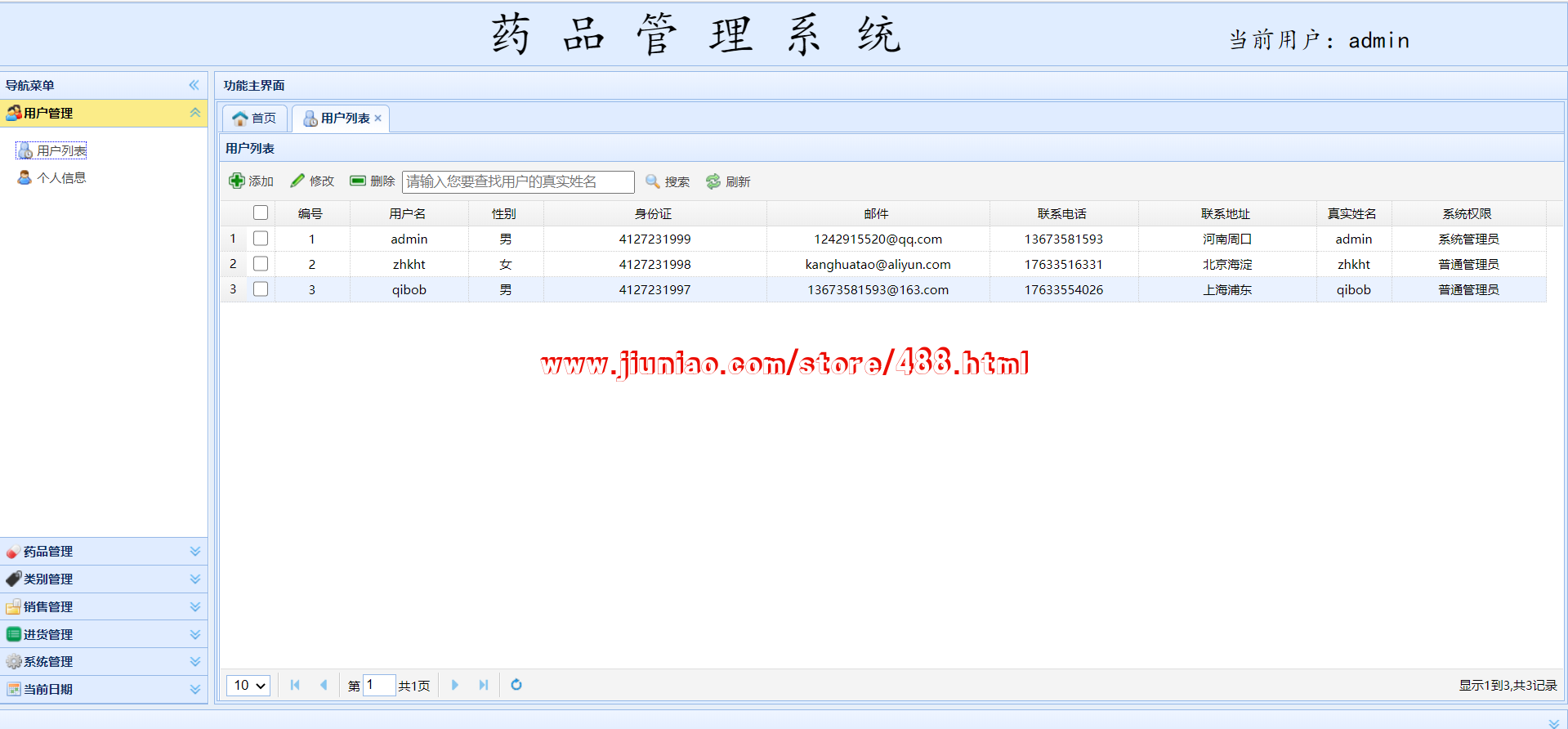Viewport: 1568px width, 729px height.
Task: Click the 真实姓名 column header
Action: pos(1352,213)
